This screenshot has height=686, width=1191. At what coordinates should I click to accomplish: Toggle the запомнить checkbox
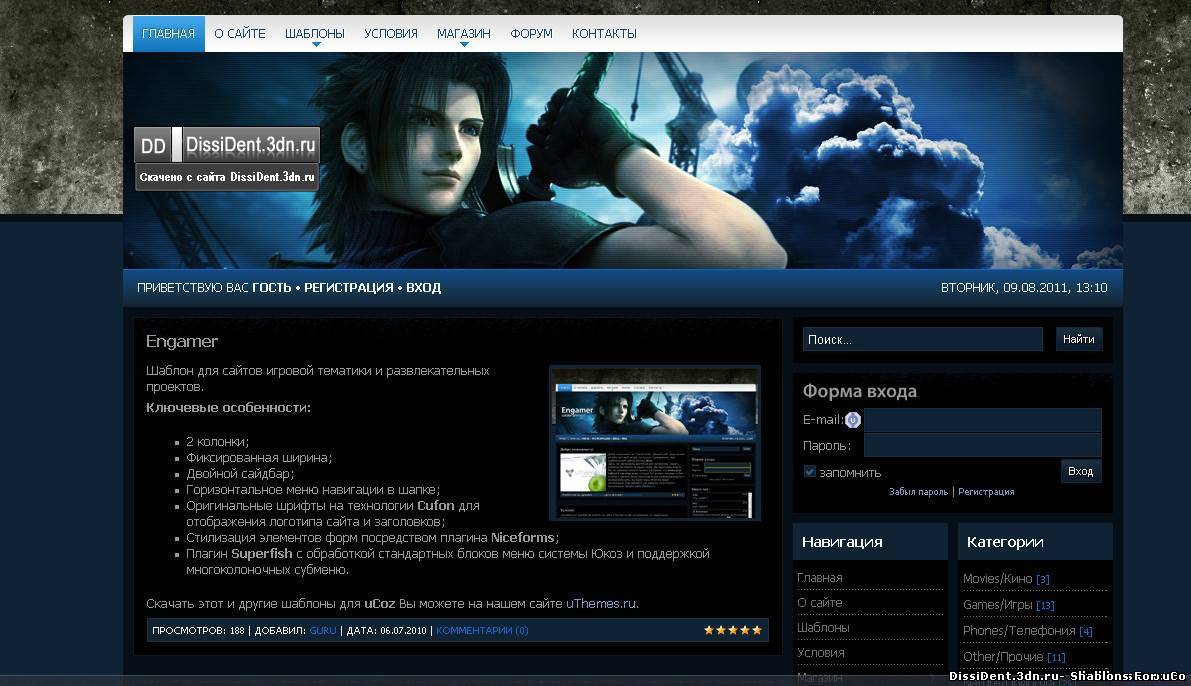[810, 472]
